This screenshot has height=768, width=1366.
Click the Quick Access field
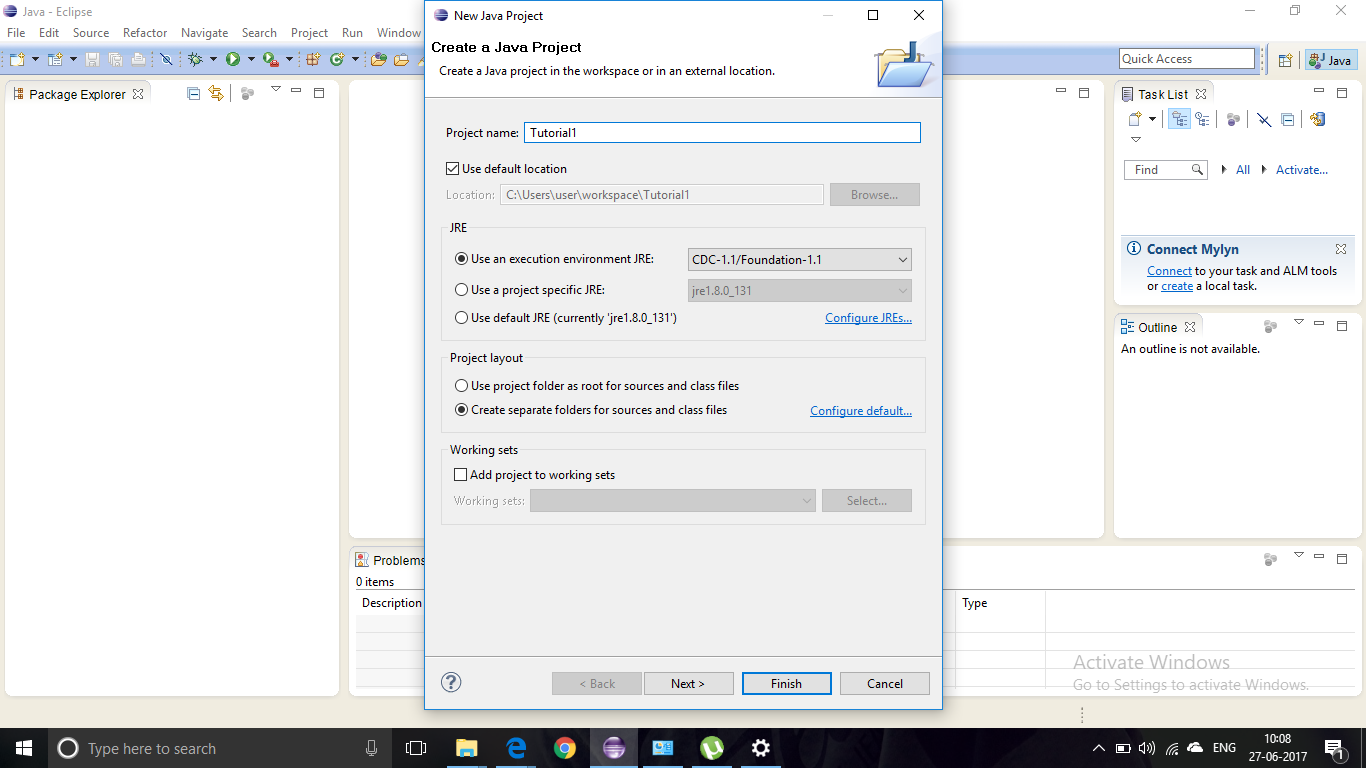1187,59
